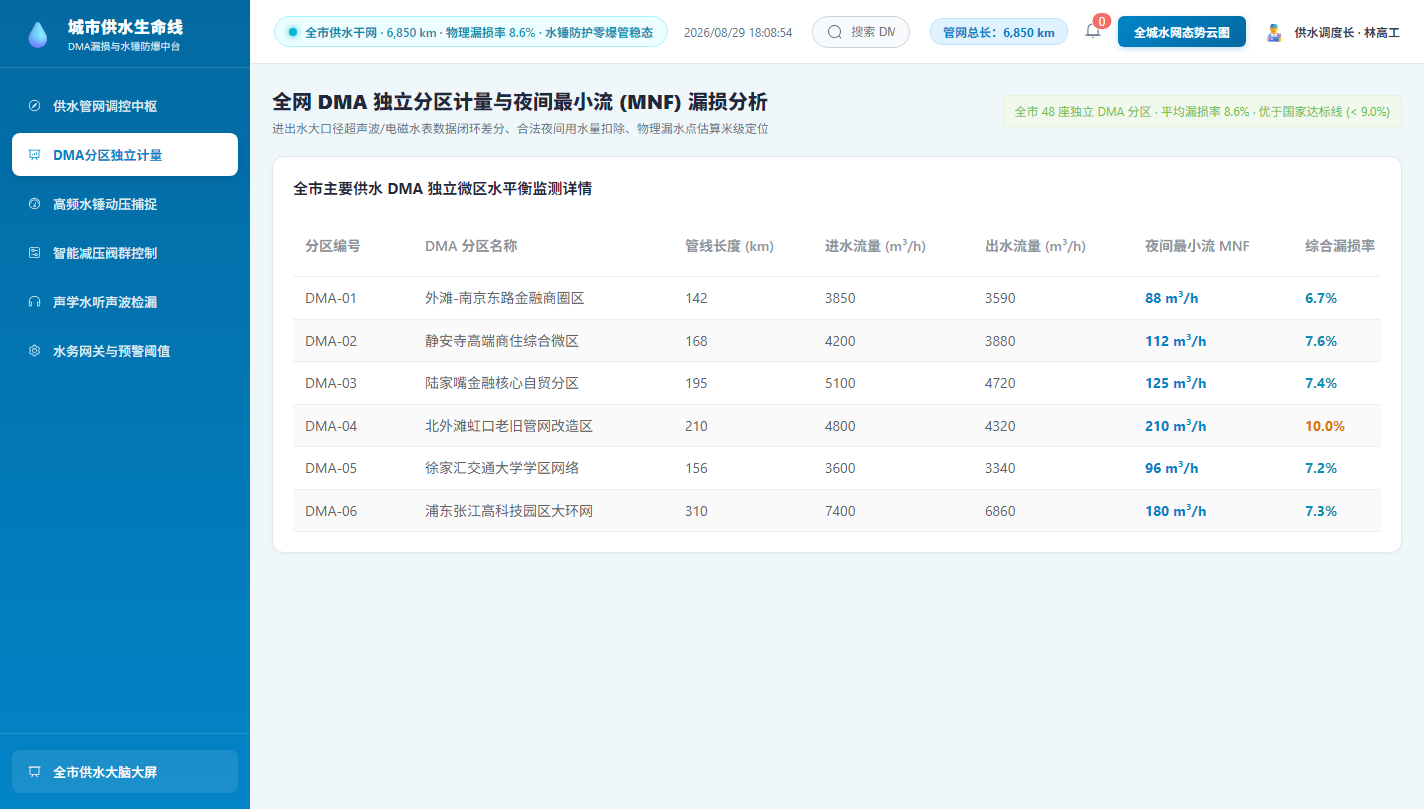Viewport: 1424px width, 809px height.
Task: Click the water drop logo icon
Action: point(37,34)
